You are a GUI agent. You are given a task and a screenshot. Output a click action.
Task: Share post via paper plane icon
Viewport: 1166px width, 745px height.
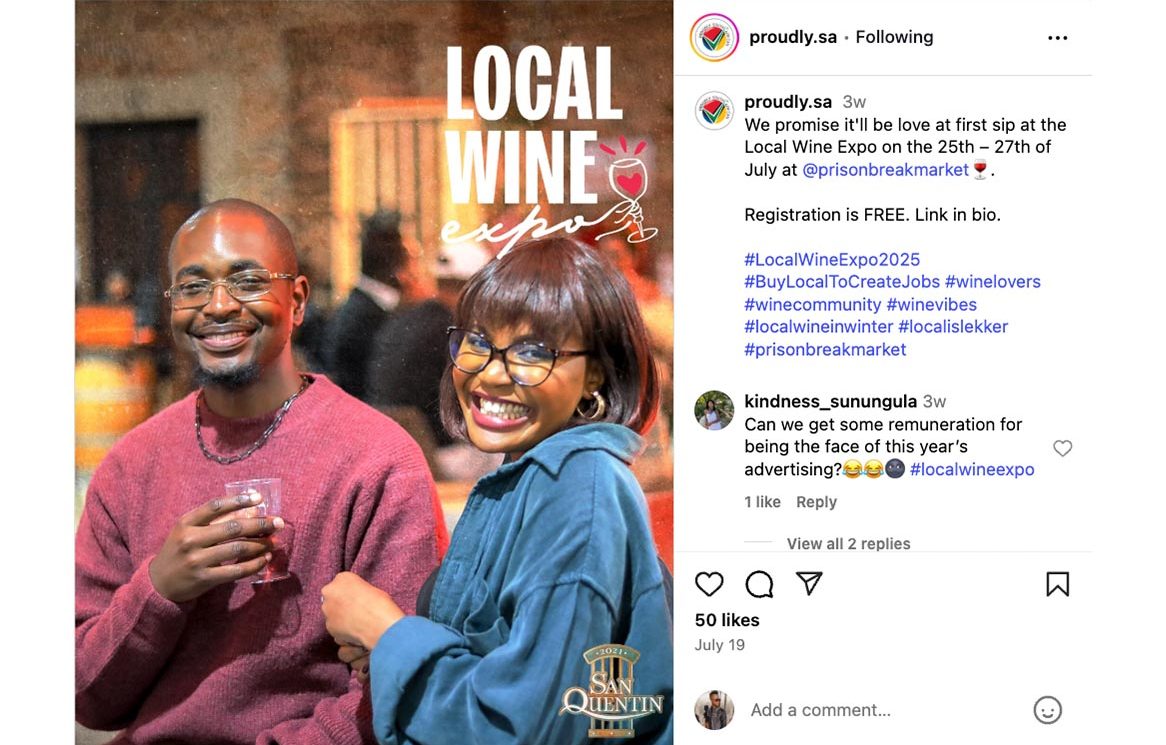(x=809, y=584)
